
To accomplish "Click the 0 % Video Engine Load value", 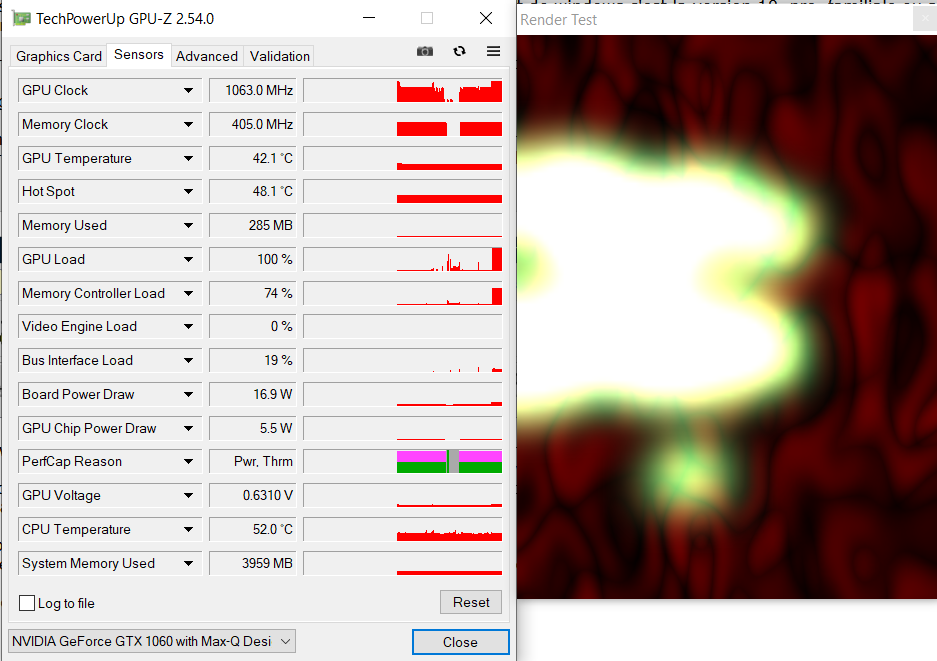I will pyautogui.click(x=253, y=326).
